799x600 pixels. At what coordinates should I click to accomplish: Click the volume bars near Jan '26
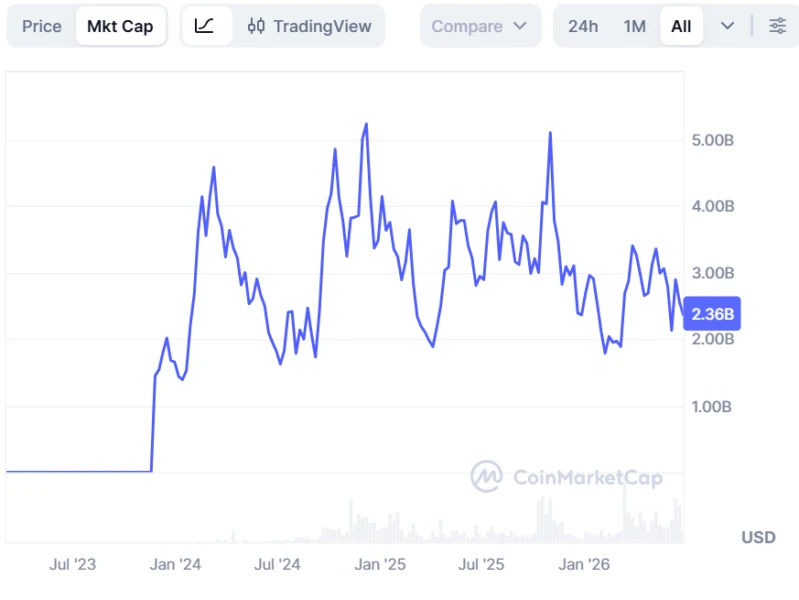pyautogui.click(x=586, y=535)
